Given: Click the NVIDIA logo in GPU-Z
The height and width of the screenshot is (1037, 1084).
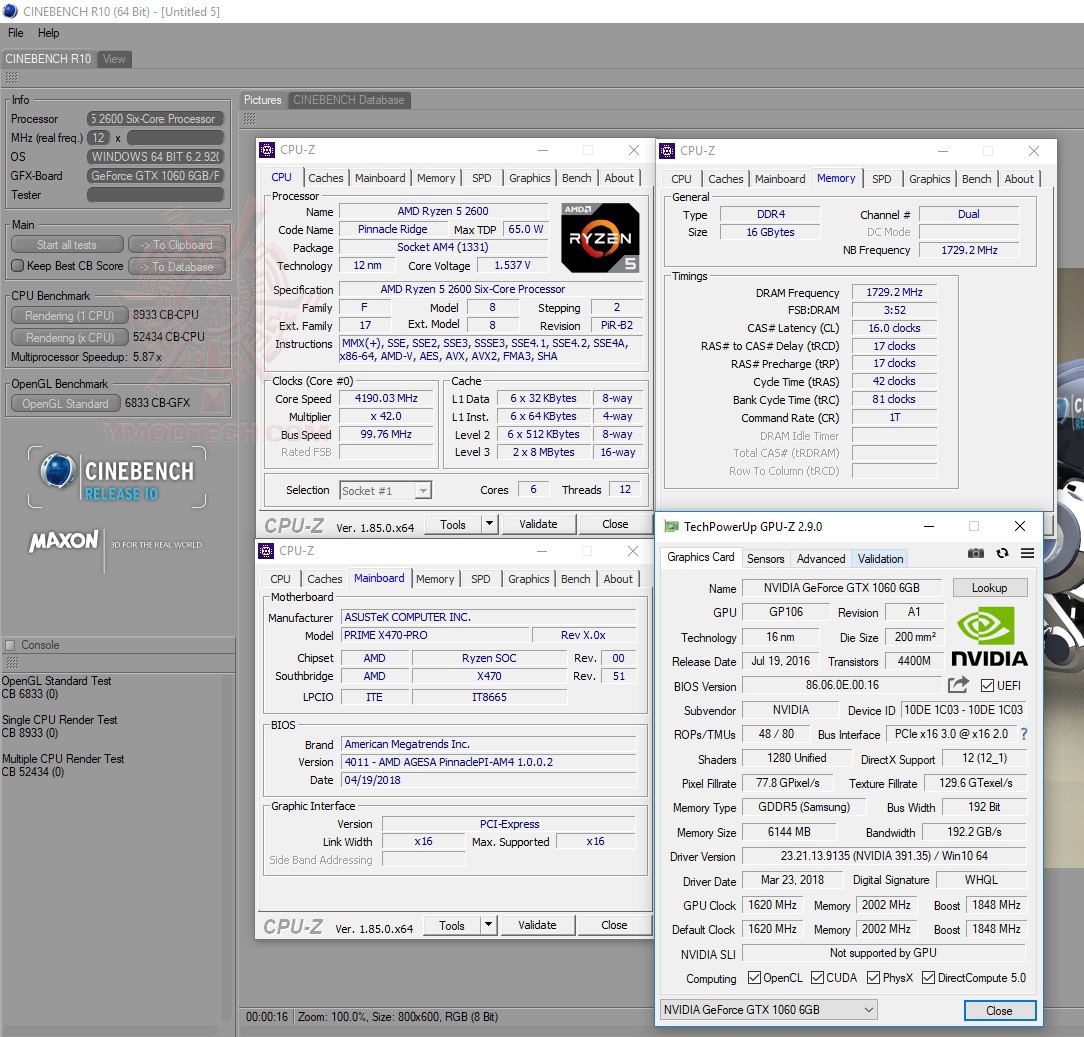Looking at the screenshot, I should [989, 637].
